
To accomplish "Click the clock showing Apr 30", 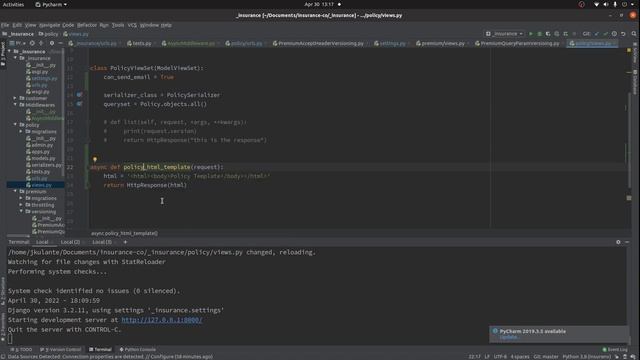I will pos(319,4).
